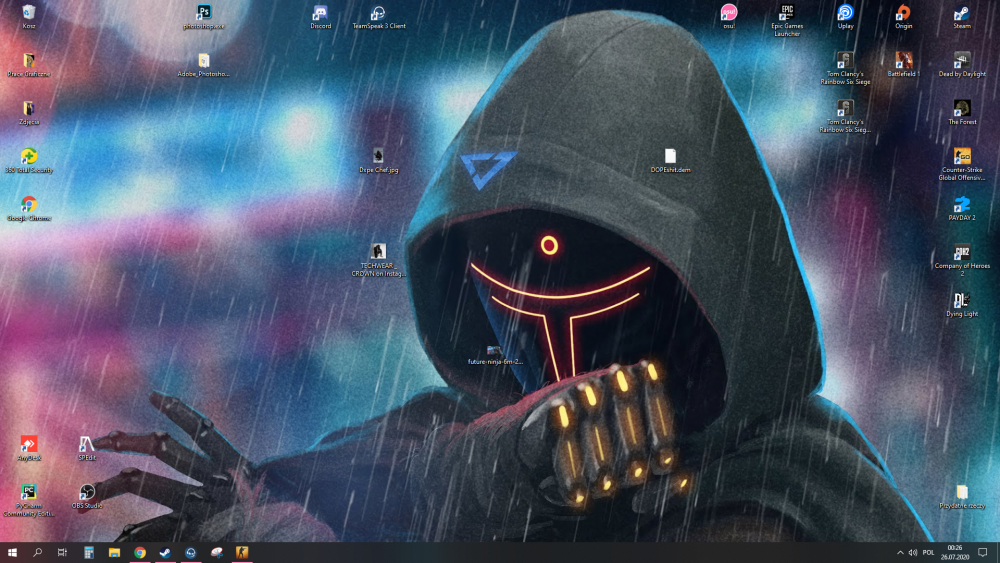Select the Company of Heroes 2 shortcut
Viewport: 1000px width, 563px height.
(962, 260)
